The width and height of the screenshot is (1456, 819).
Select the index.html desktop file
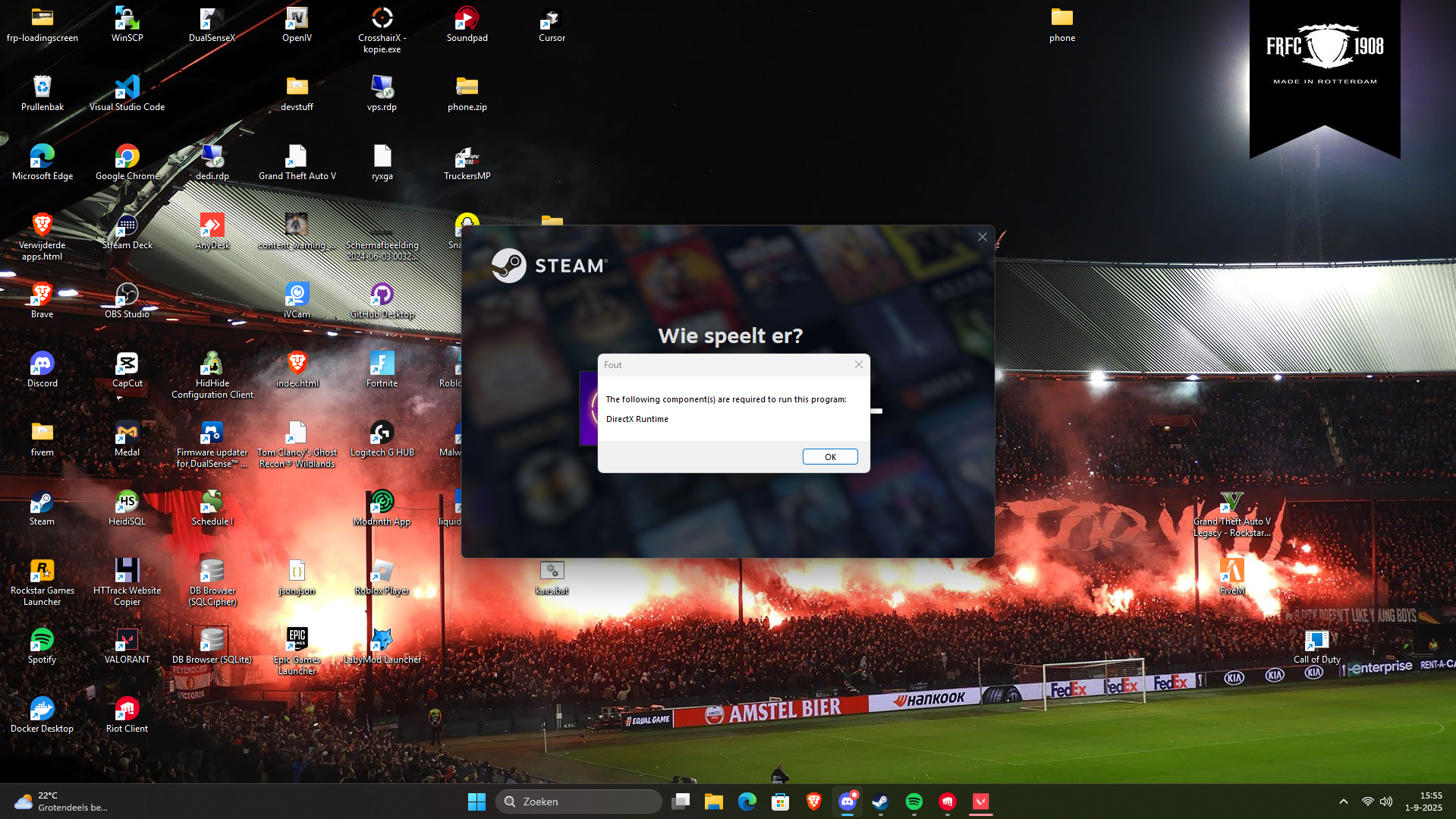tap(297, 370)
